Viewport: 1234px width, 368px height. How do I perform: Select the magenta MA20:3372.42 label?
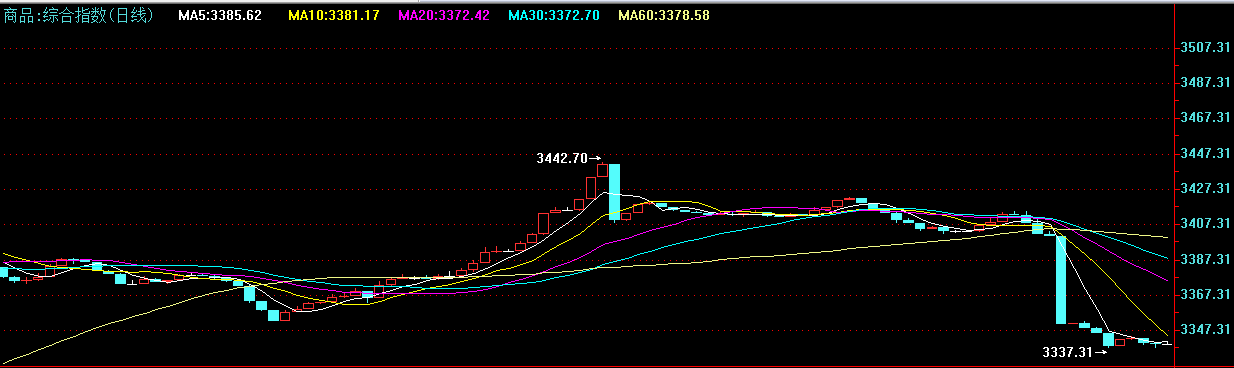[444, 16]
